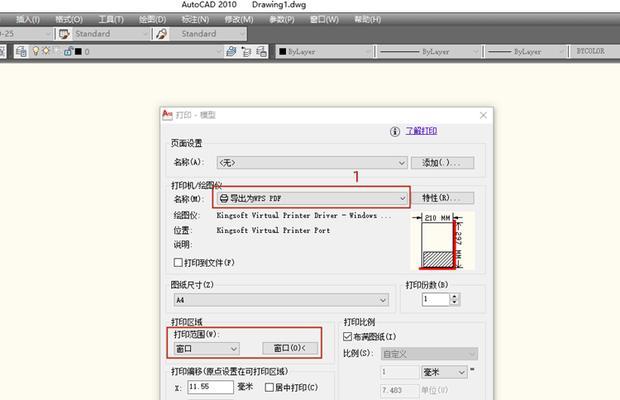Screen dimensions: 620x400
Task: Enable the 居中打印(C) checkbox
Action: coord(269,387)
